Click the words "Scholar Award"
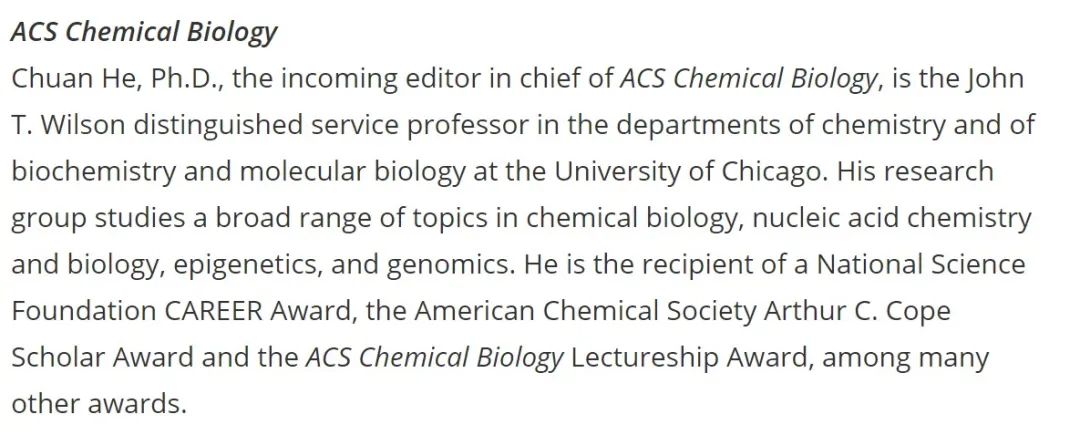1080x435 pixels. click(103, 358)
